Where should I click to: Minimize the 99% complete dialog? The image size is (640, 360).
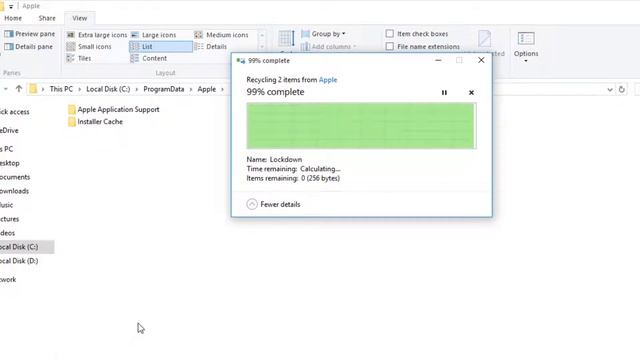coord(438,60)
